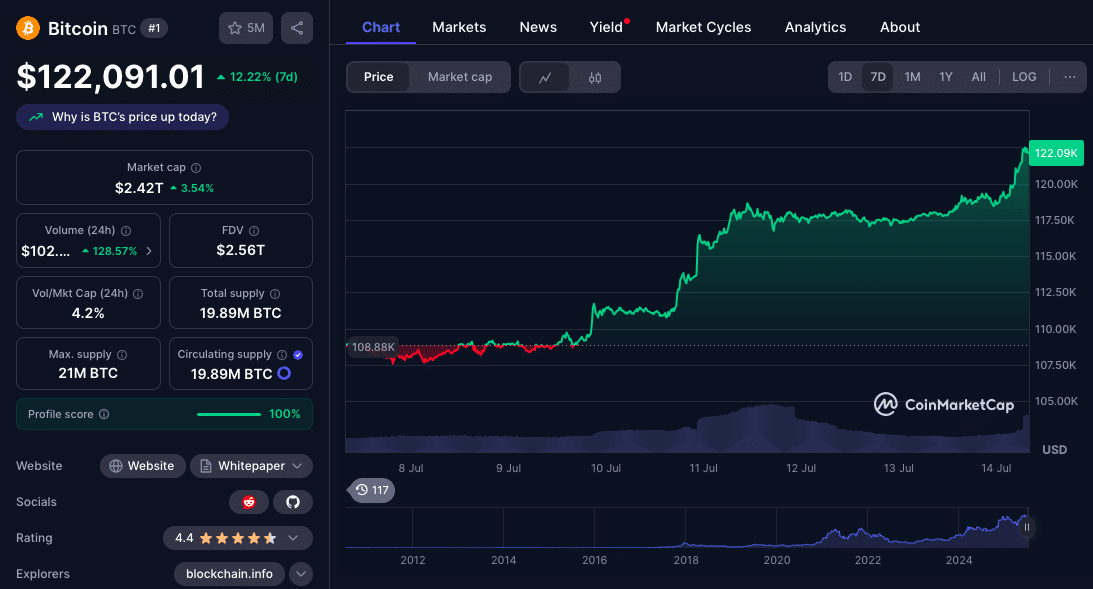Open the News tab
The height and width of the screenshot is (589, 1093).
pos(538,27)
